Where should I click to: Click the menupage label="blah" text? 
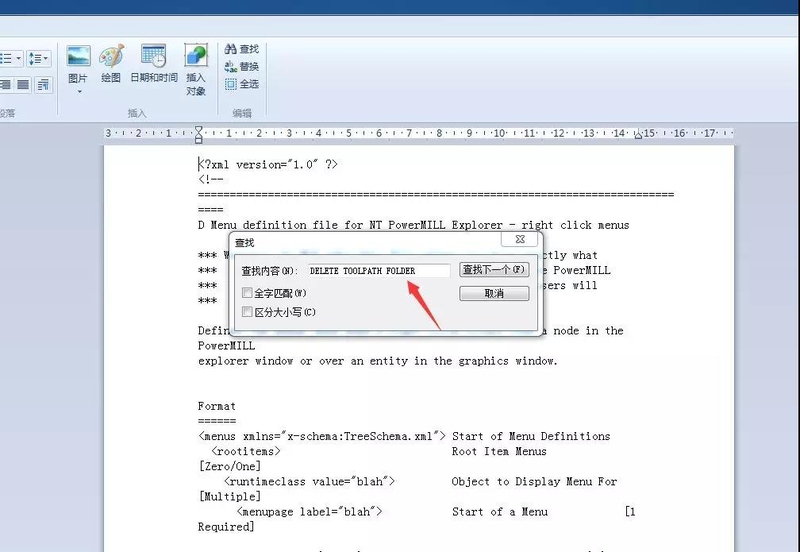(309, 512)
